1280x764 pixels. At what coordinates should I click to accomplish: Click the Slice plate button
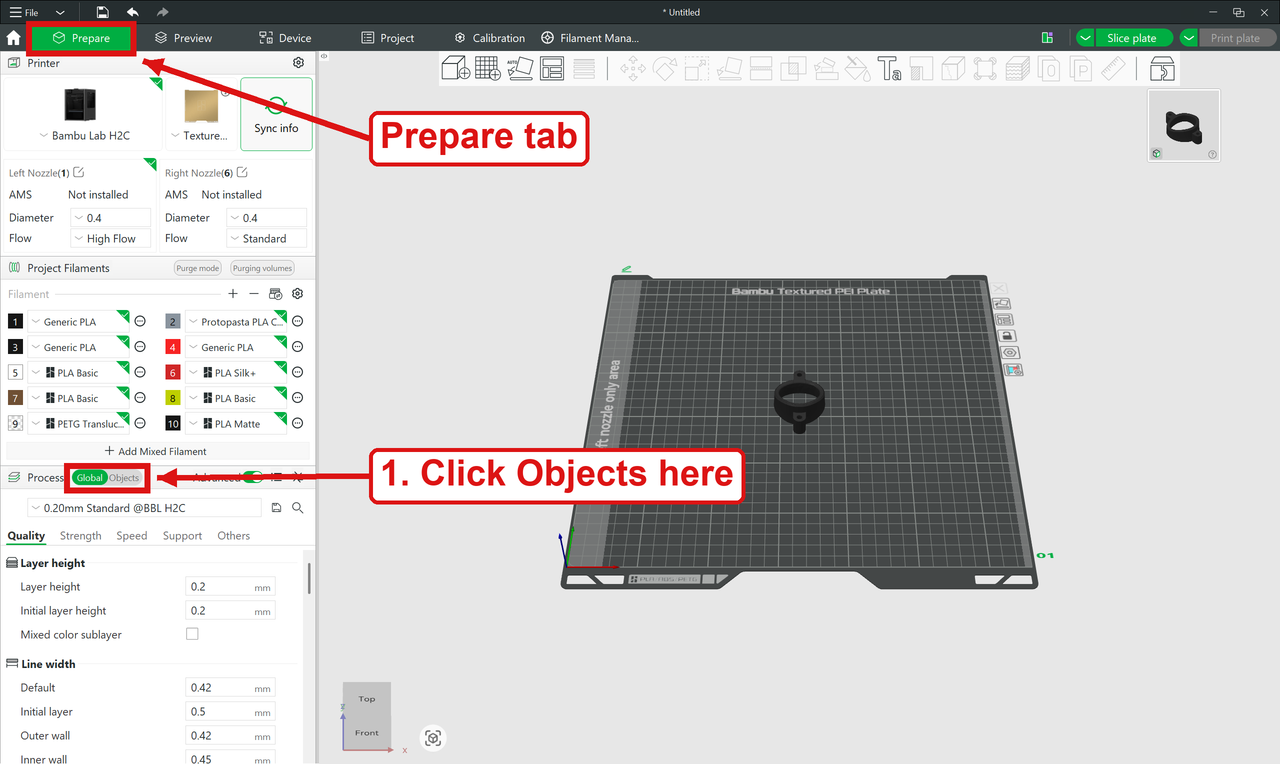pyautogui.click(x=1132, y=38)
